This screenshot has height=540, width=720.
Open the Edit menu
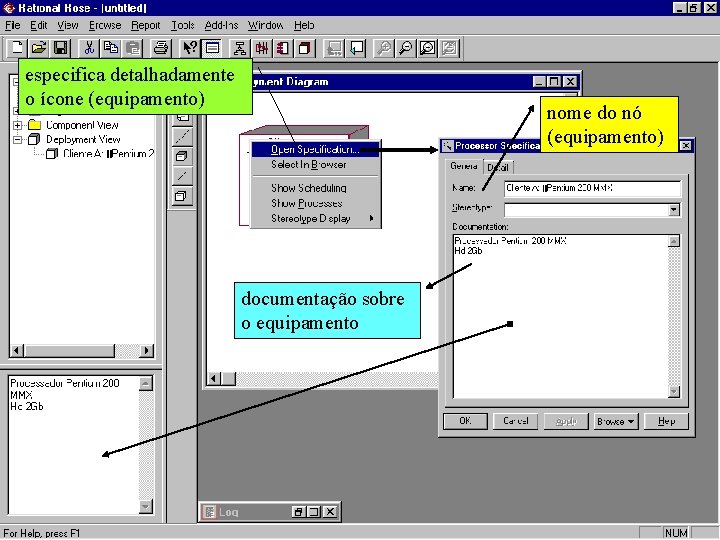tap(39, 25)
